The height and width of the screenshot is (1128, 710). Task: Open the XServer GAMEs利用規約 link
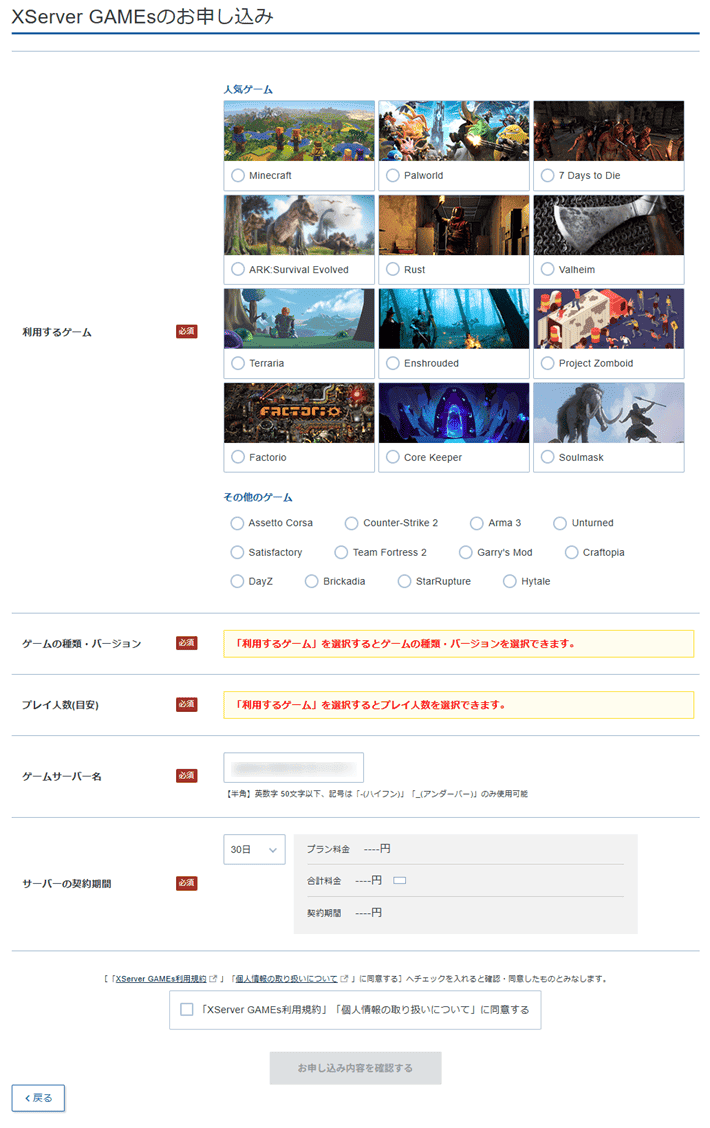tap(161, 979)
